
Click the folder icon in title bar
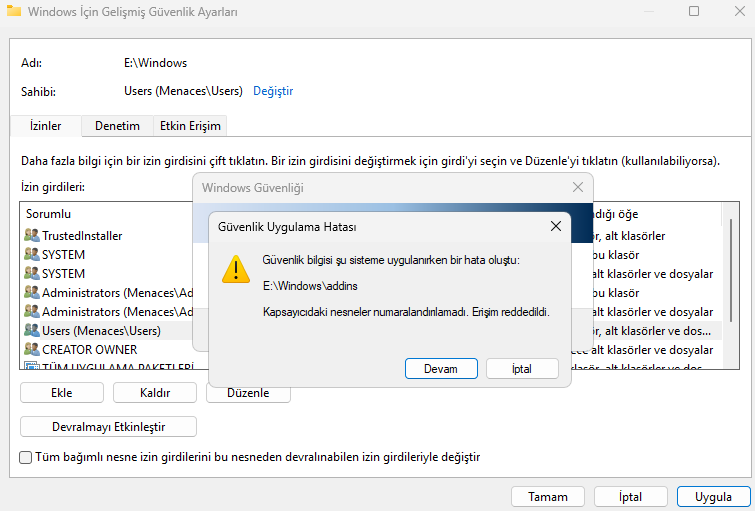click(14, 11)
